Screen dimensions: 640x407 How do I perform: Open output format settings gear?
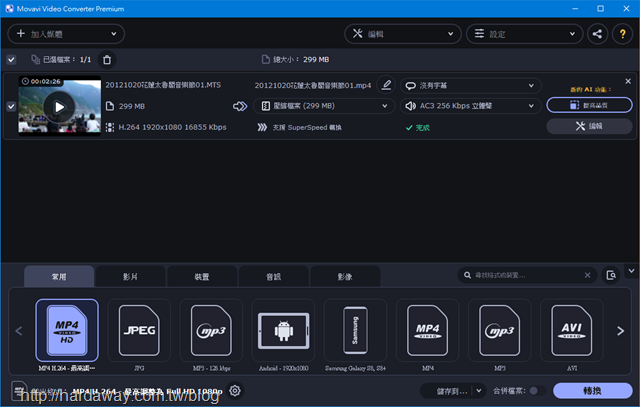click(x=235, y=391)
